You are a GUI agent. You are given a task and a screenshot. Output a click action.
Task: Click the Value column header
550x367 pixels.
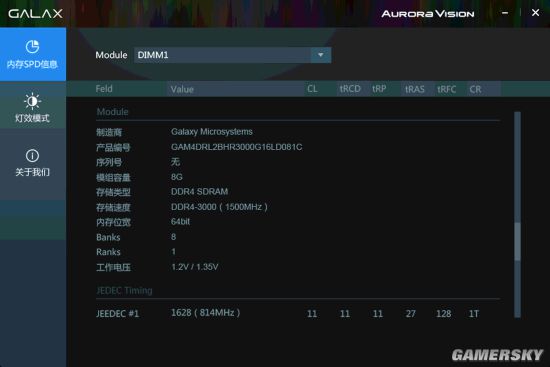[x=182, y=89]
